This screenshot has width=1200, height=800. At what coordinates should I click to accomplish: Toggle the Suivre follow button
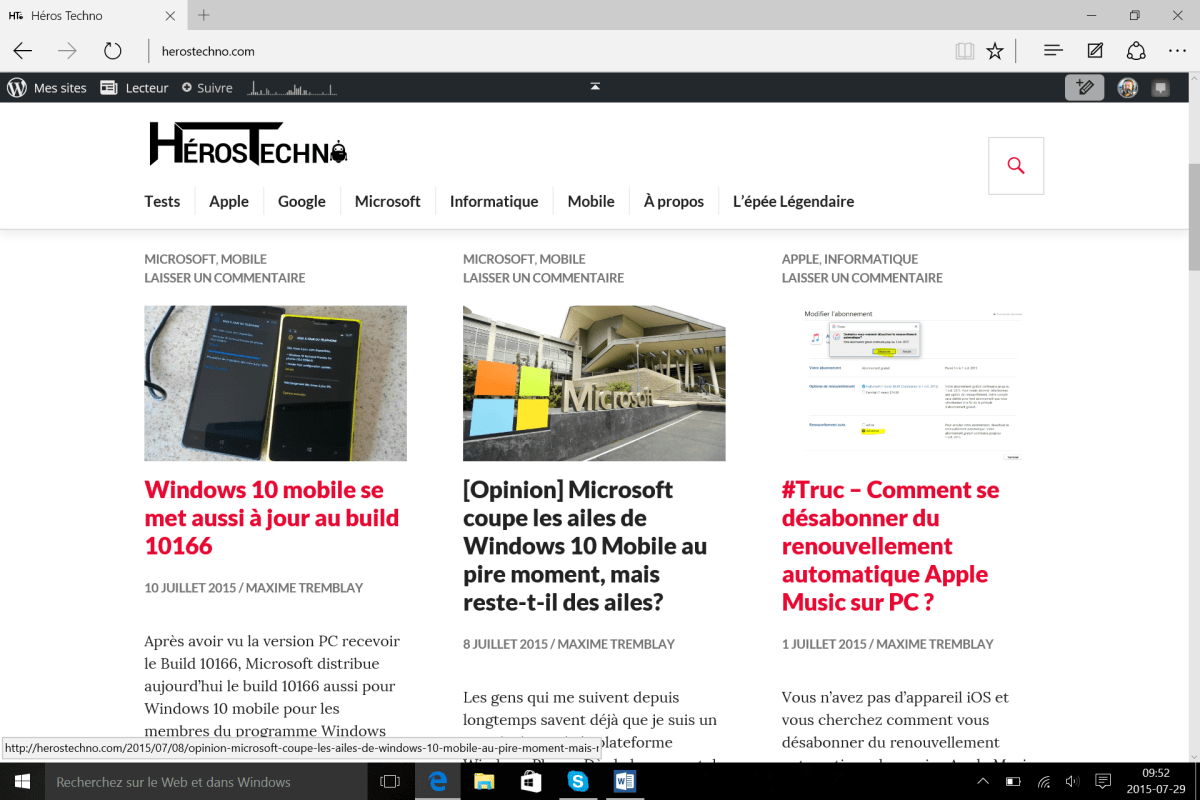click(207, 88)
